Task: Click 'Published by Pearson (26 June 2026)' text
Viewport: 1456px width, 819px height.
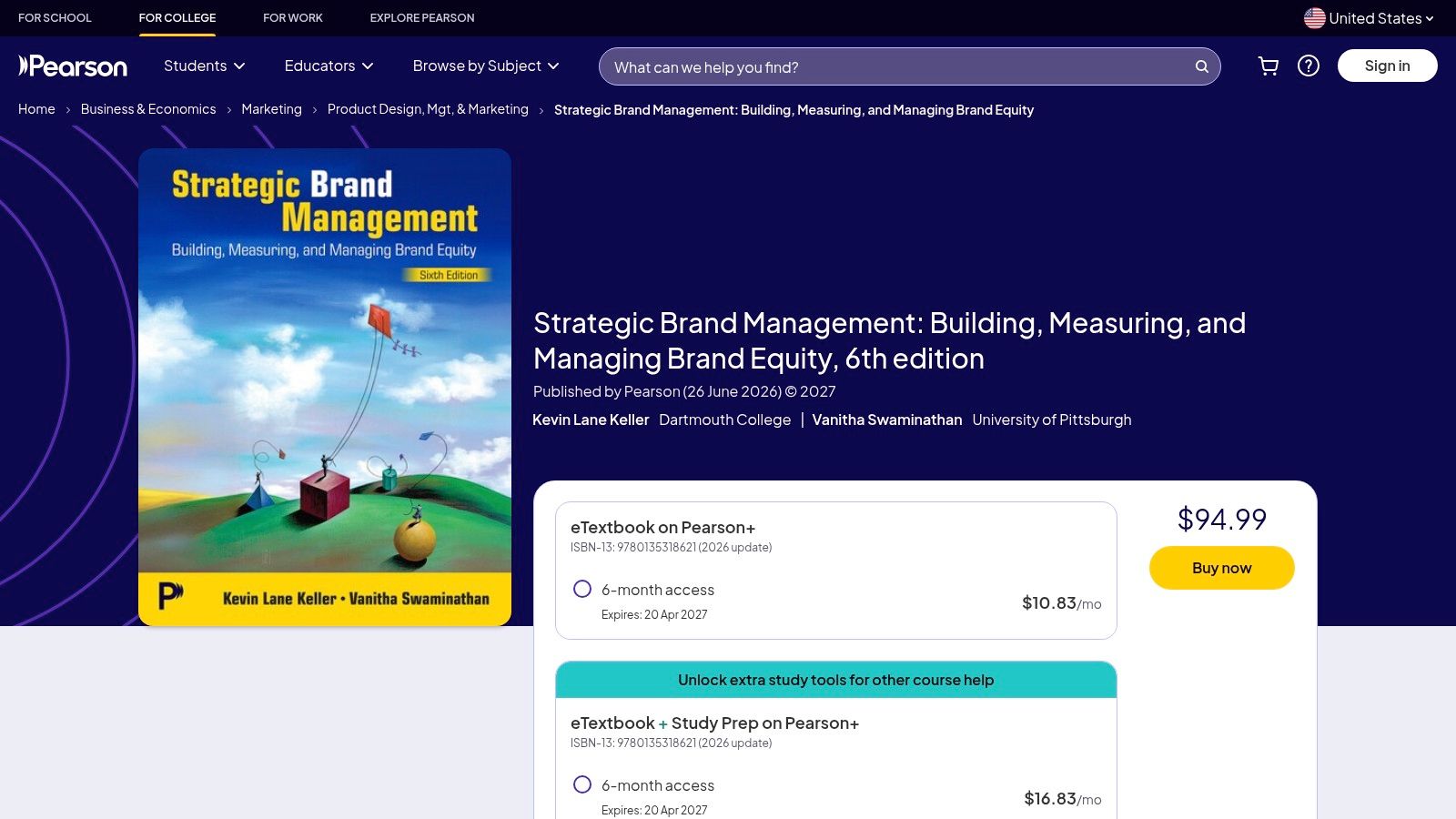Action: (x=657, y=391)
